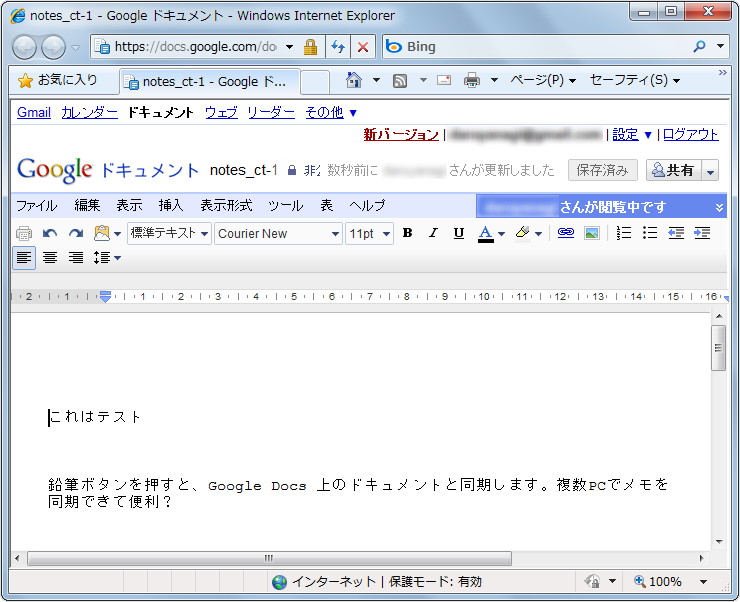The width and height of the screenshot is (740, 602).
Task: Click the lock privacy icon beside notes_ct-1
Action: click(292, 170)
